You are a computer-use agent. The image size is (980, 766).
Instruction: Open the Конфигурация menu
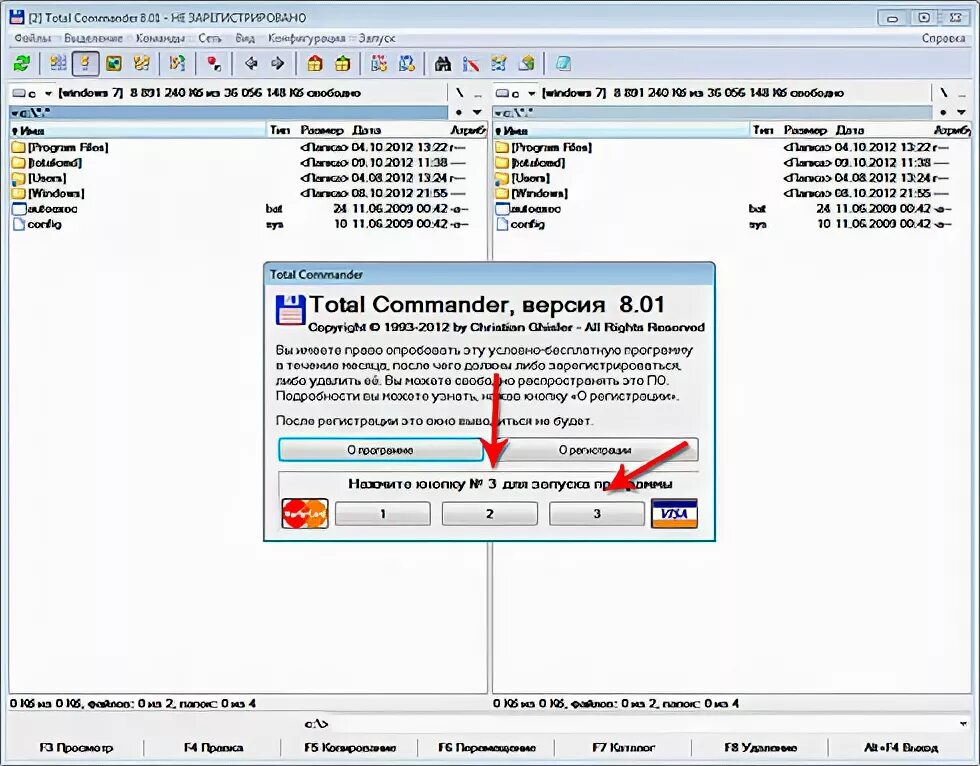tap(306, 38)
